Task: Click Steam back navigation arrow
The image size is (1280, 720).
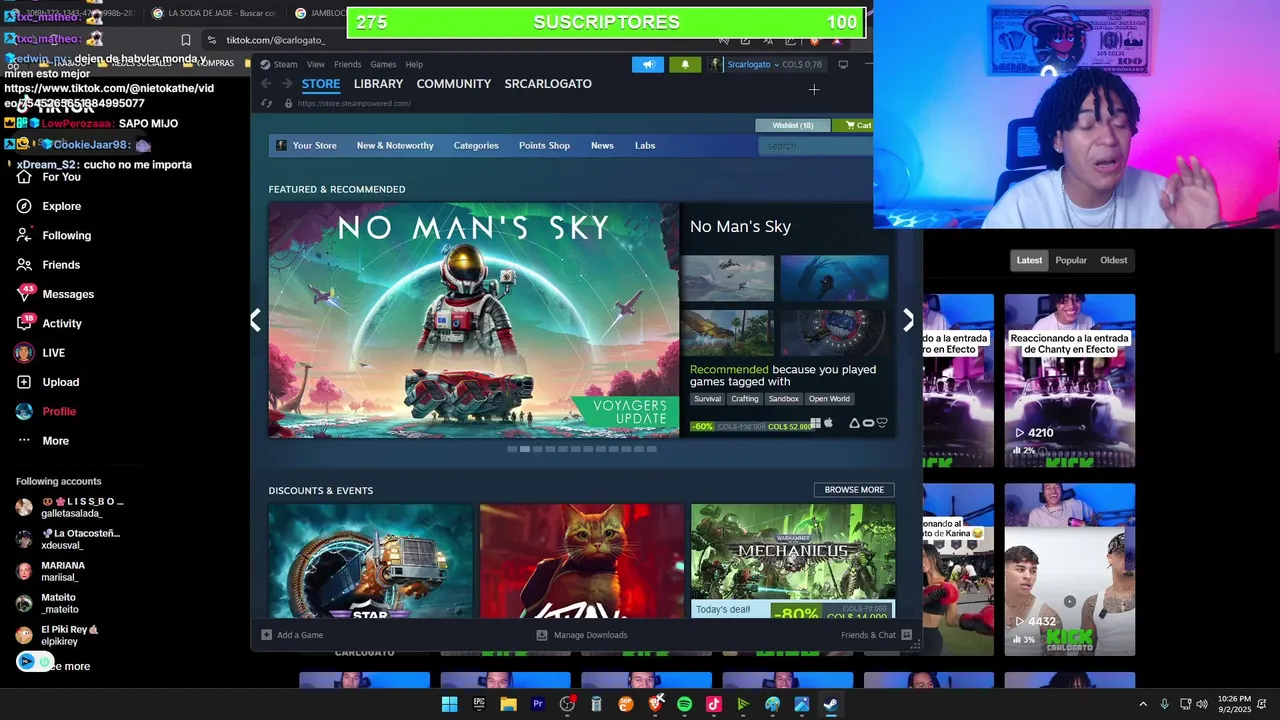Action: pyautogui.click(x=266, y=84)
